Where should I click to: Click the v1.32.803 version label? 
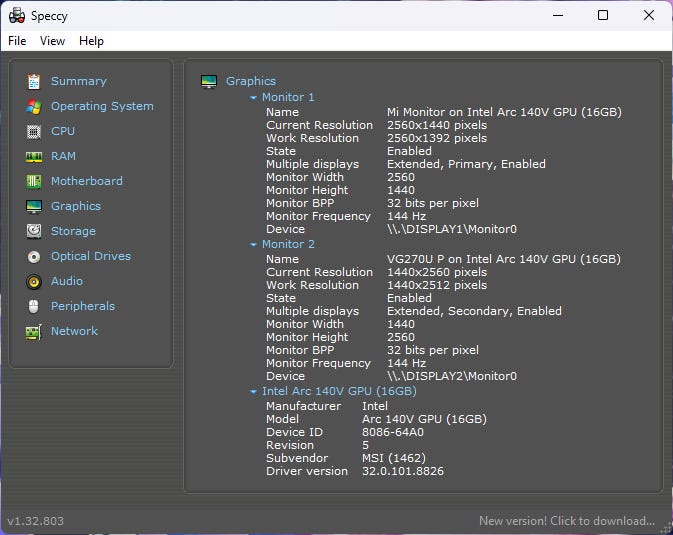pos(36,521)
